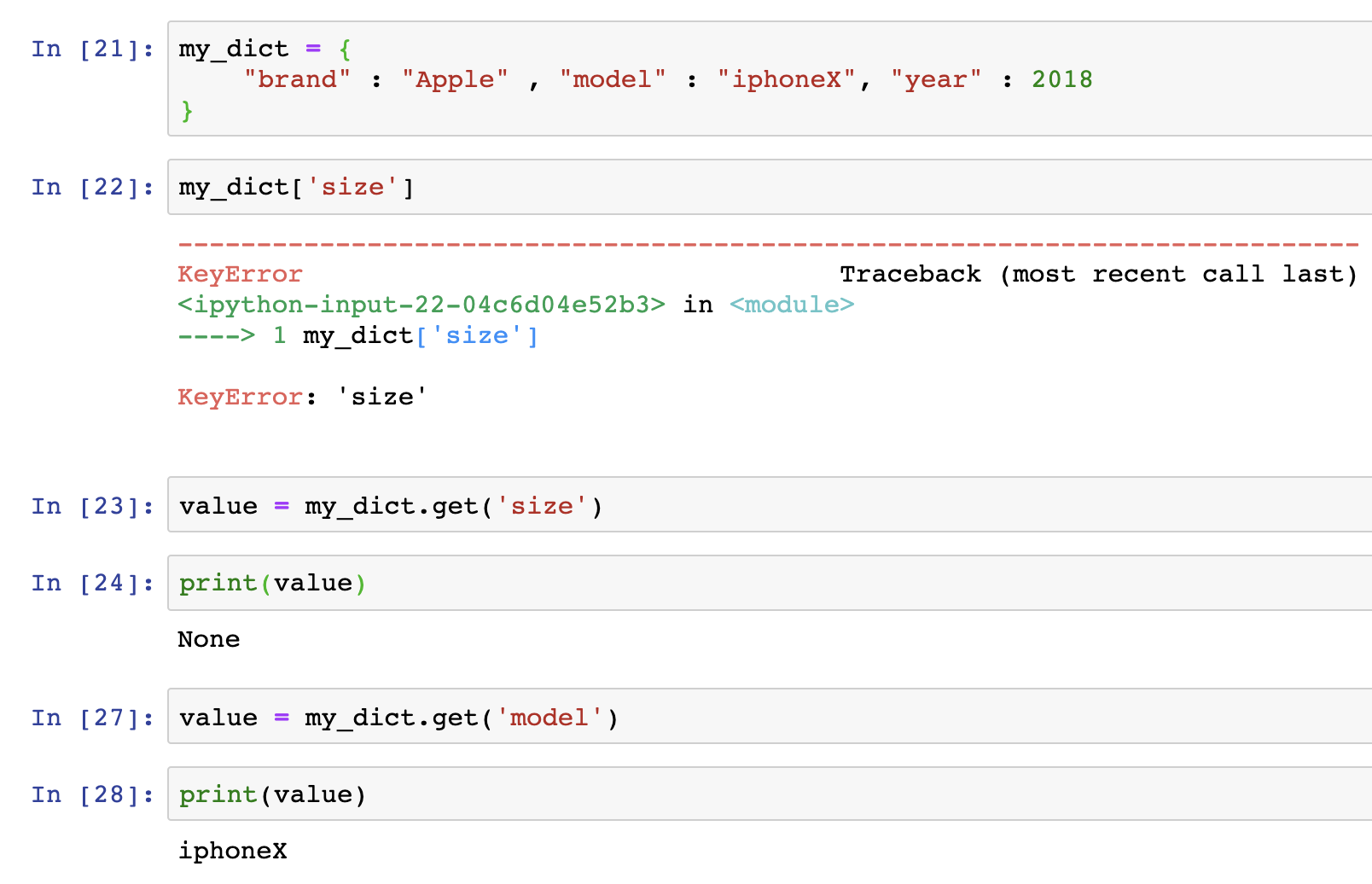Click the KeyError: 'size' message line
1372x884 pixels.
pos(299,396)
